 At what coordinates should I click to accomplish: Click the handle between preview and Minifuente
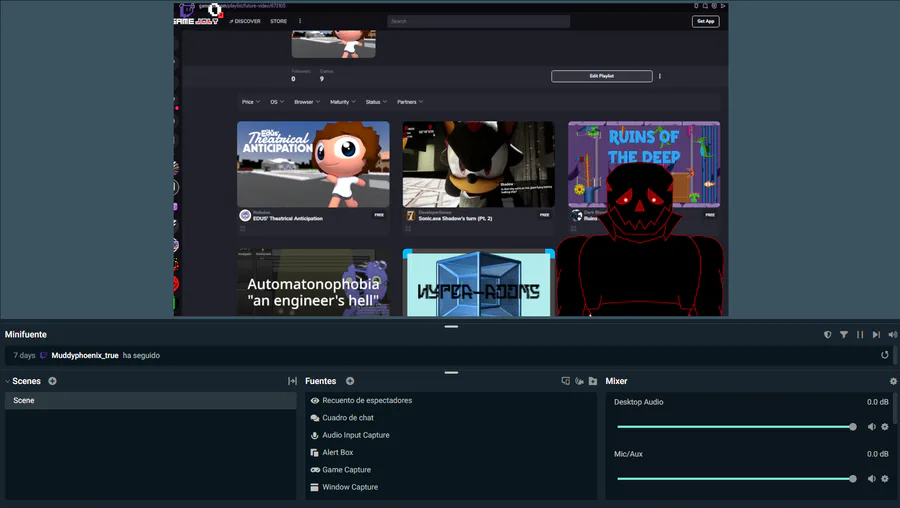point(451,327)
